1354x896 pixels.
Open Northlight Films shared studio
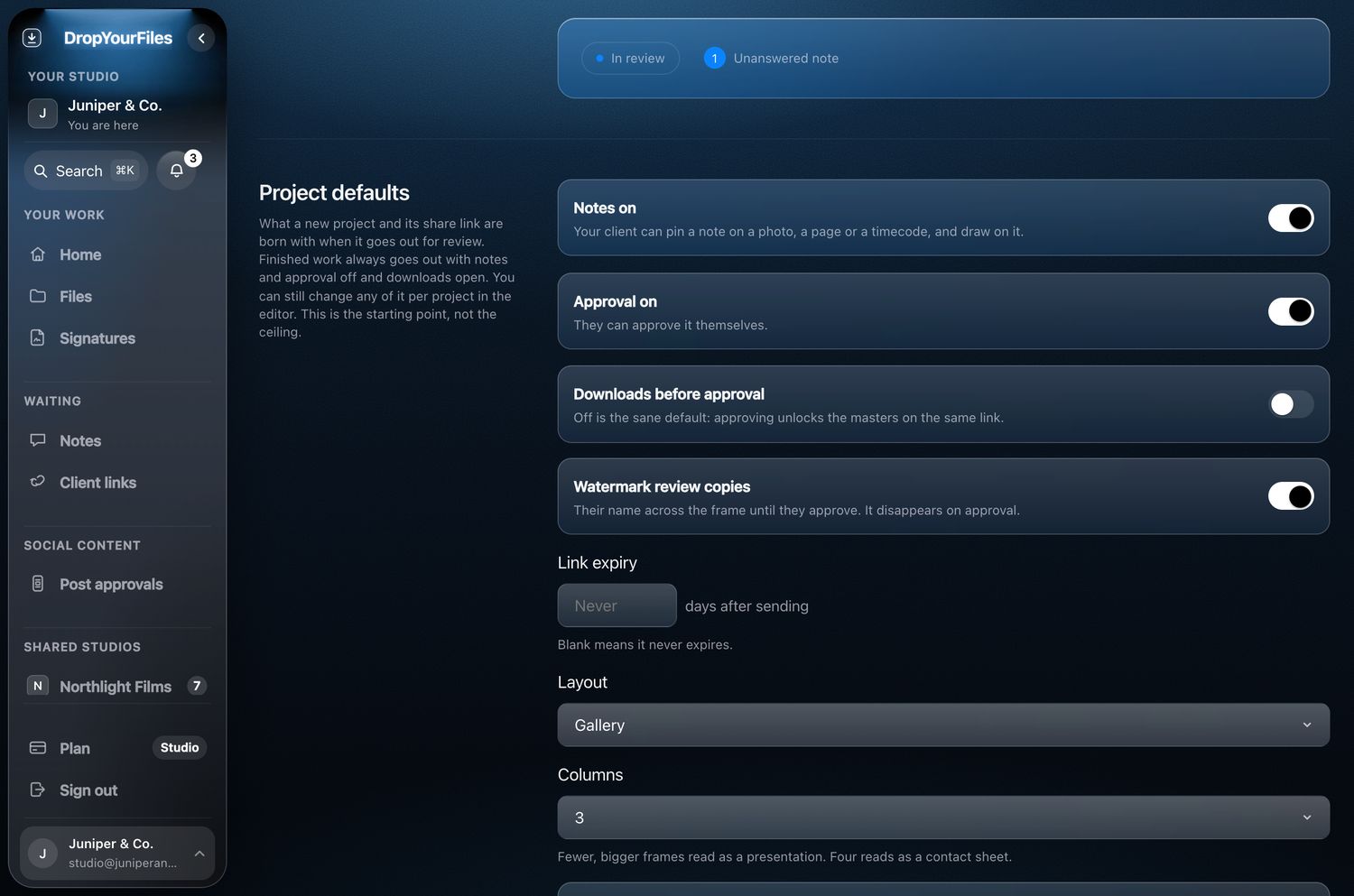point(117,686)
